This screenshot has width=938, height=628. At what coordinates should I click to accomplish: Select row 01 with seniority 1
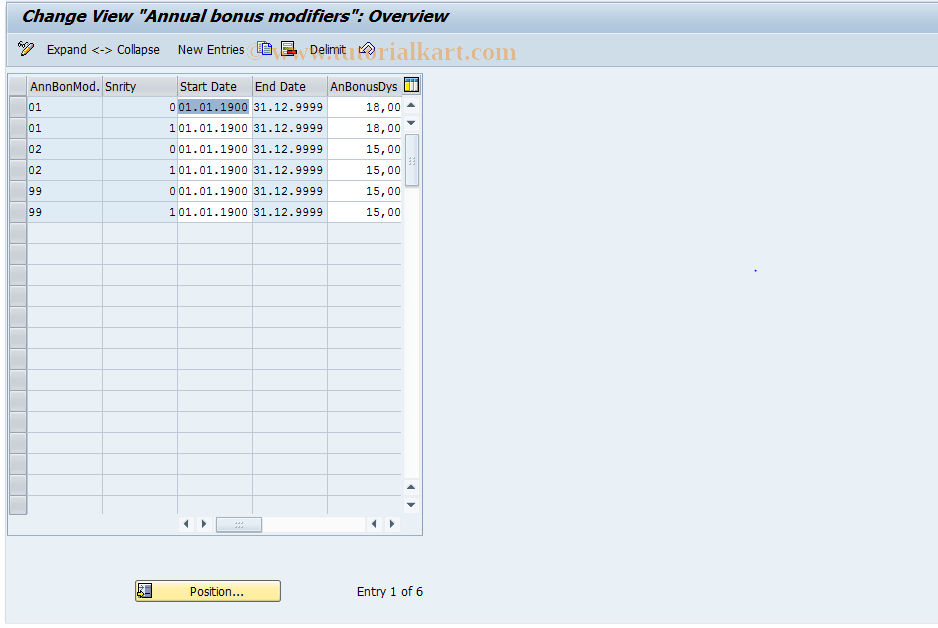tap(18, 128)
